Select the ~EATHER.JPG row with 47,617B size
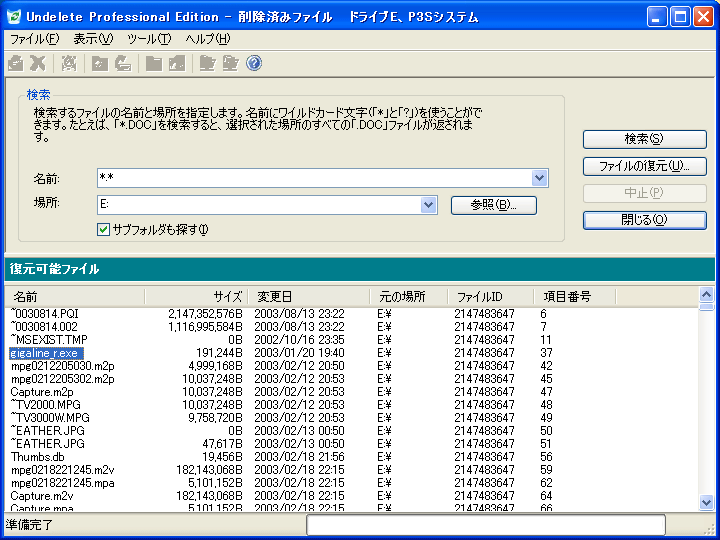Screen dimensions: 720x540 click(x=48, y=444)
